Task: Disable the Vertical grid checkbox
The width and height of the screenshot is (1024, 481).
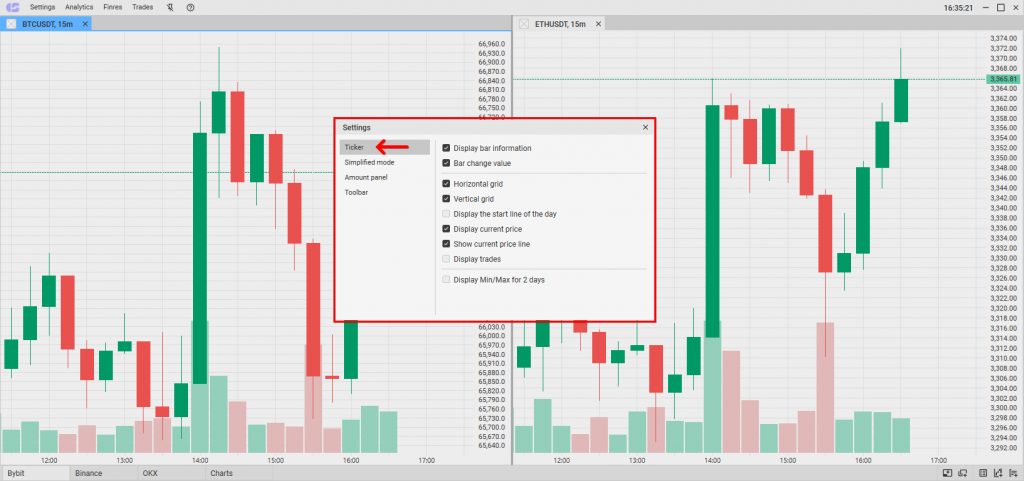Action: coord(446,199)
